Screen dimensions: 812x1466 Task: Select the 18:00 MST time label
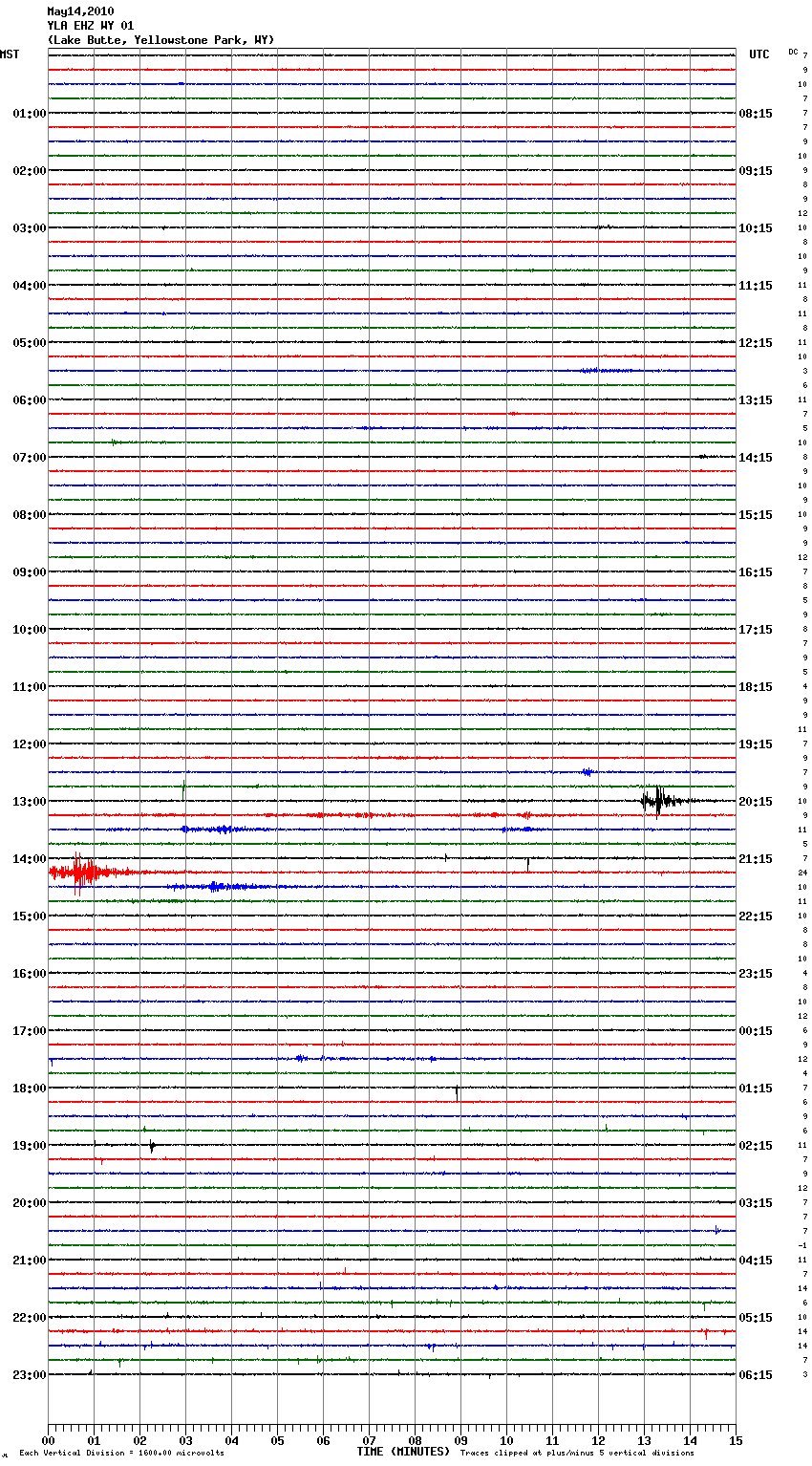coord(30,1089)
